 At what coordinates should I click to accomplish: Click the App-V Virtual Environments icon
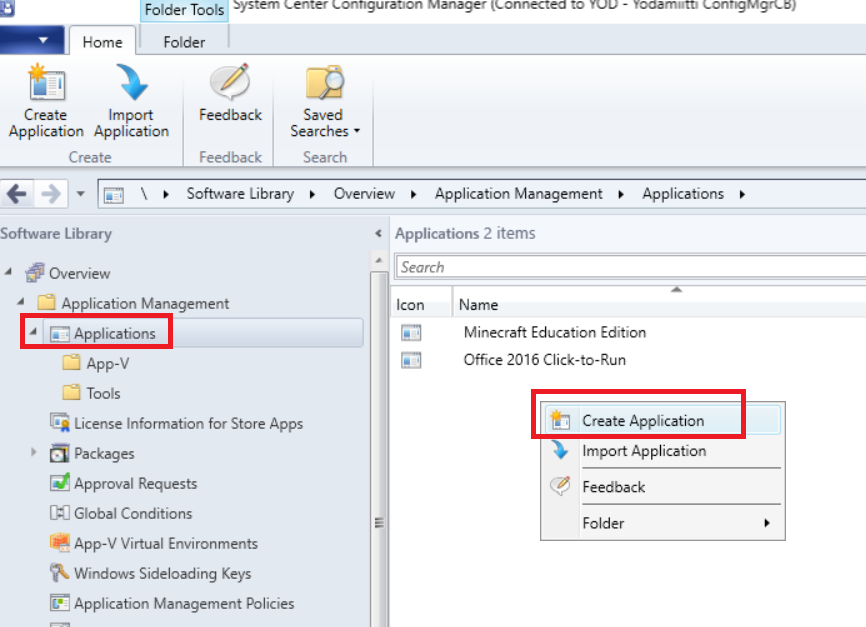(x=60, y=542)
